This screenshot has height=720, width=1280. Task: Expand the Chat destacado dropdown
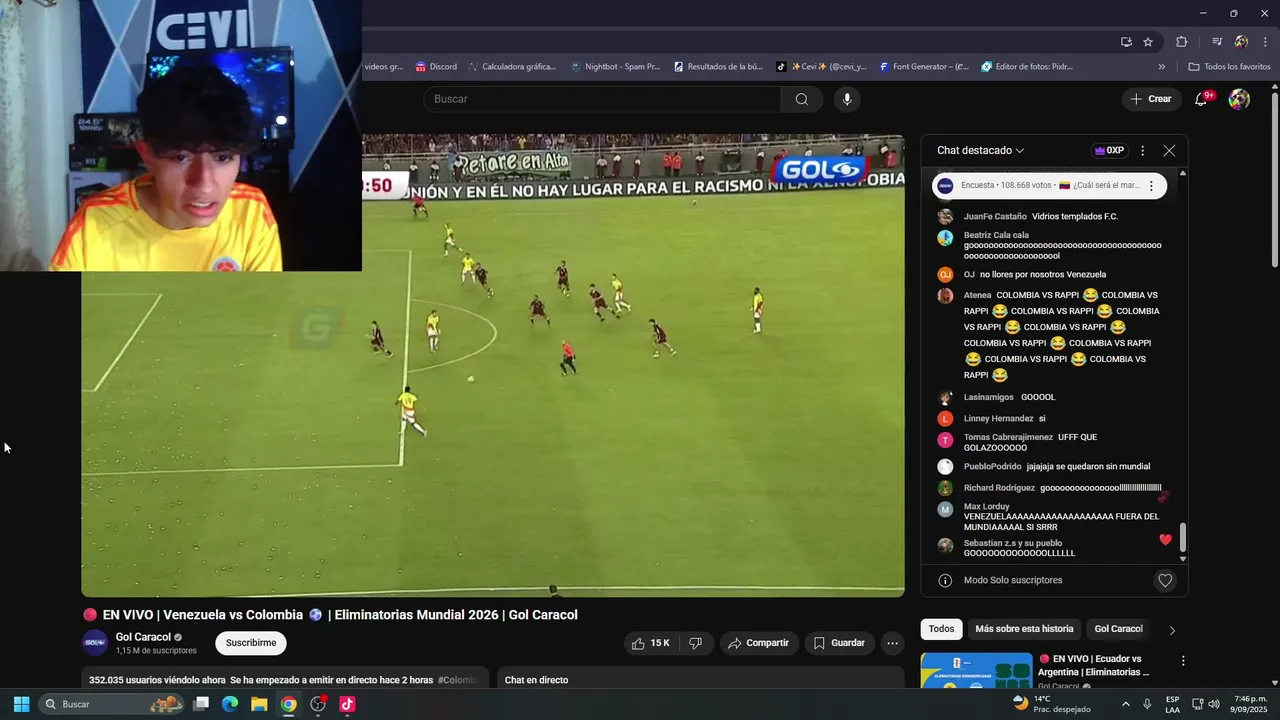tap(980, 151)
